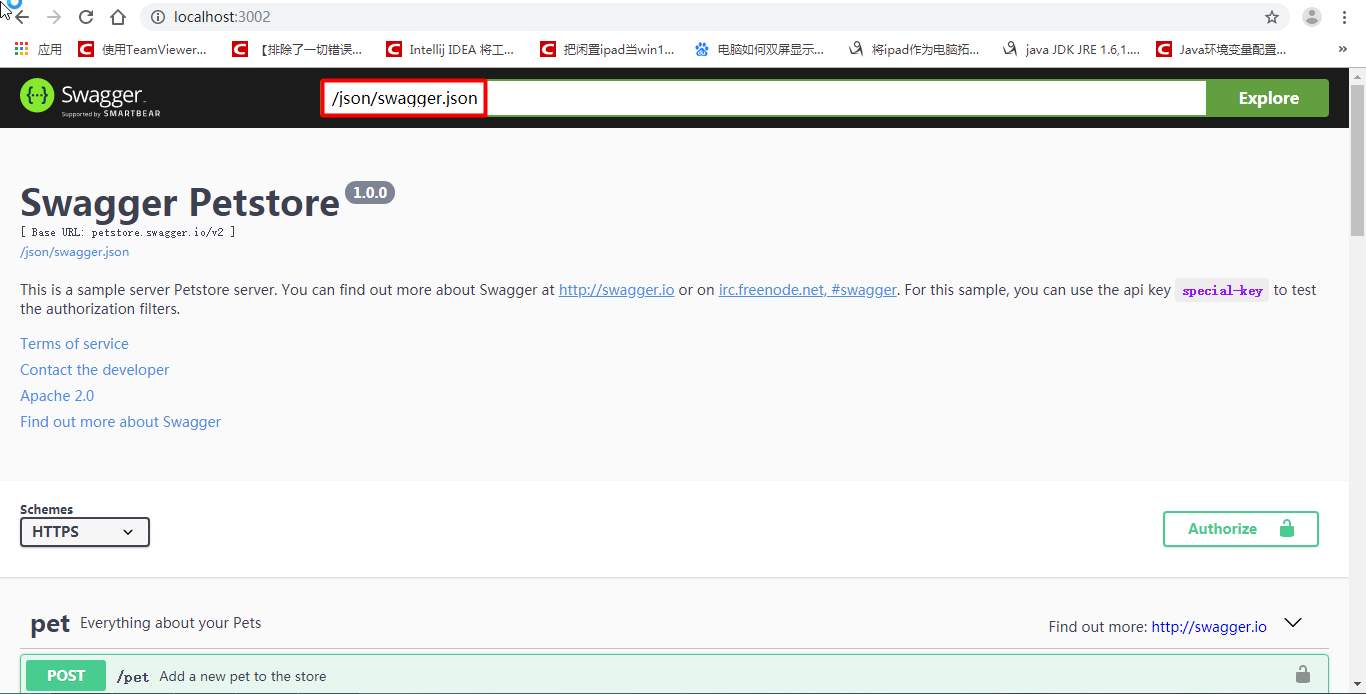Click the bookmark star in the address bar

1271,16
